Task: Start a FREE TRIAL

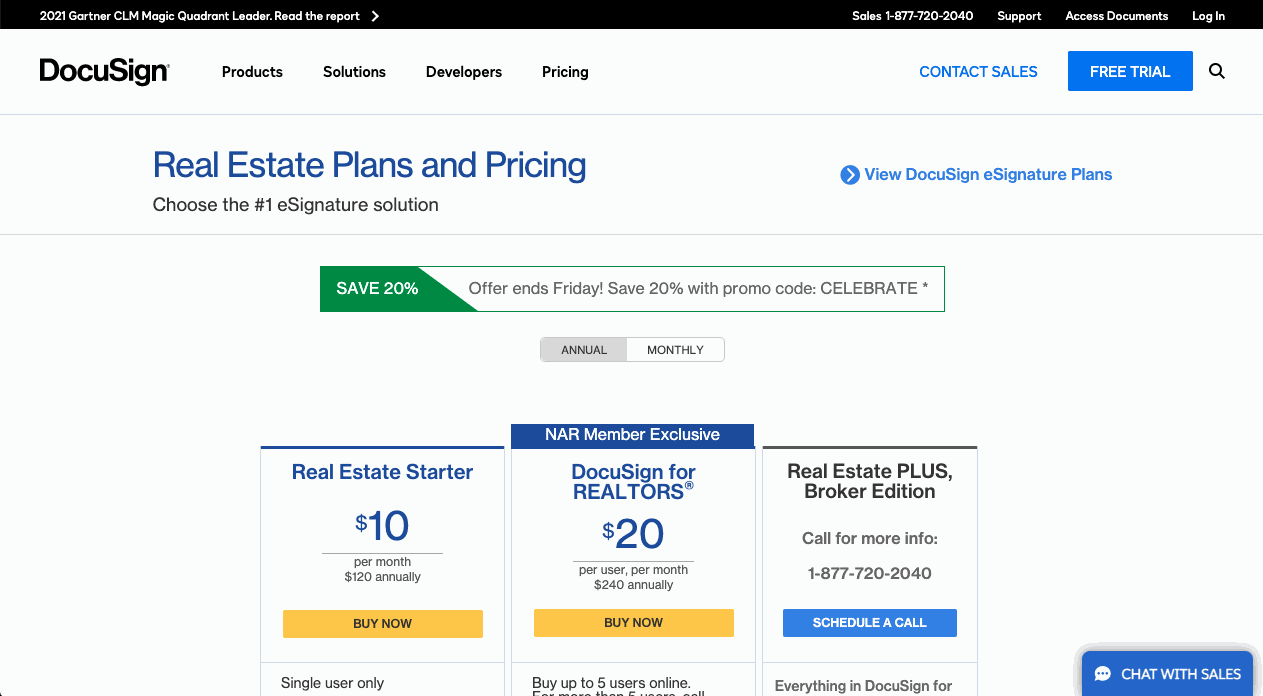Action: point(1130,71)
